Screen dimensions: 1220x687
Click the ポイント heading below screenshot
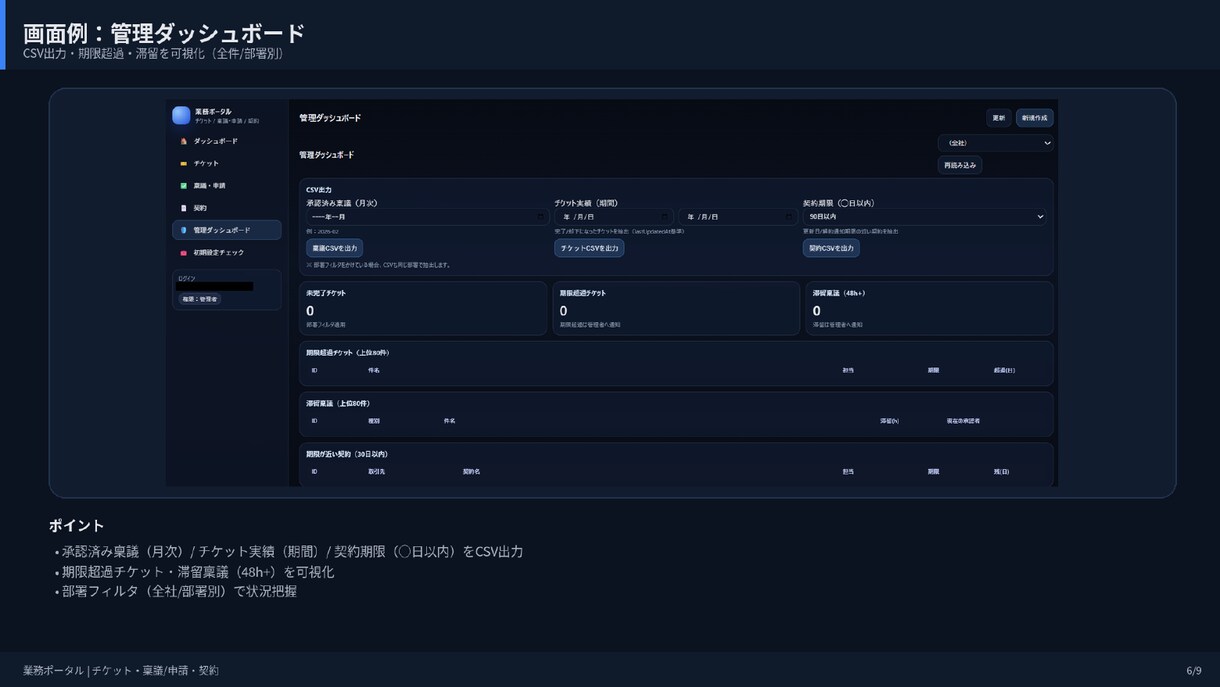(77, 526)
